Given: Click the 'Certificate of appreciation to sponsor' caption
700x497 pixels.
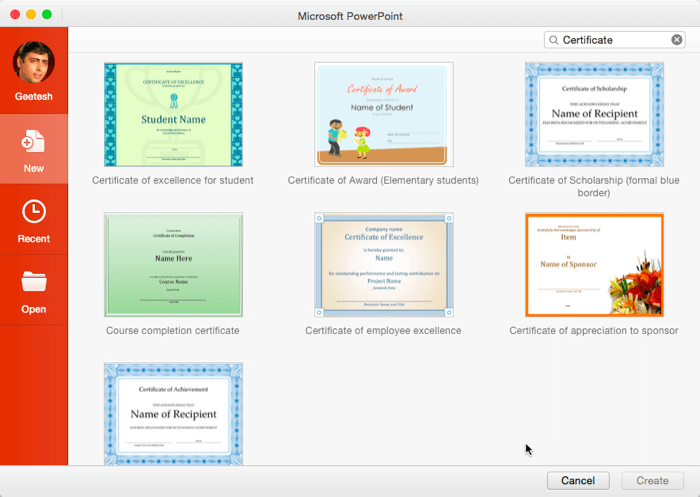Looking at the screenshot, I should pos(594,330).
